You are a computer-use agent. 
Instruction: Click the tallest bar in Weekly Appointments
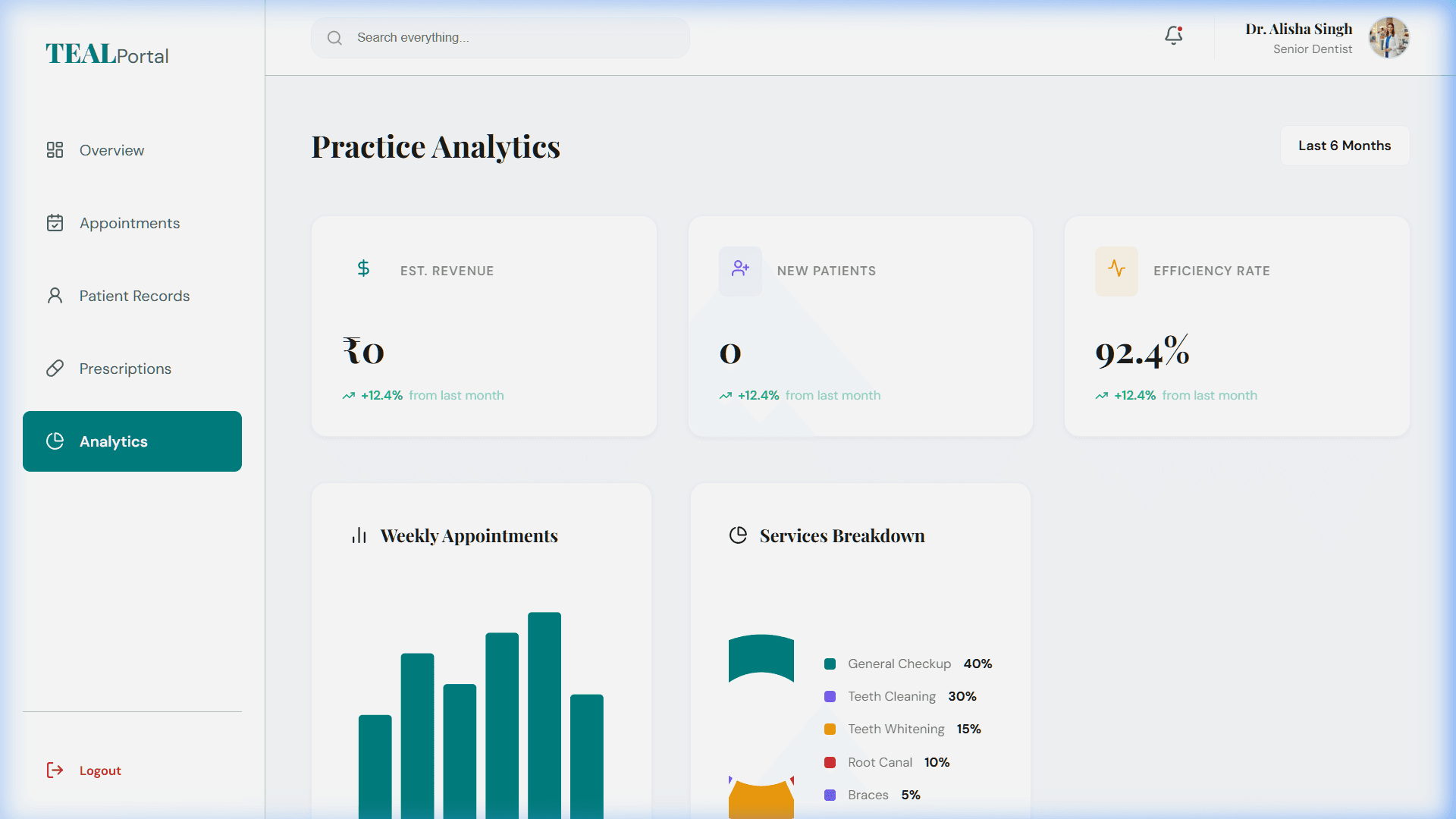tap(544, 715)
